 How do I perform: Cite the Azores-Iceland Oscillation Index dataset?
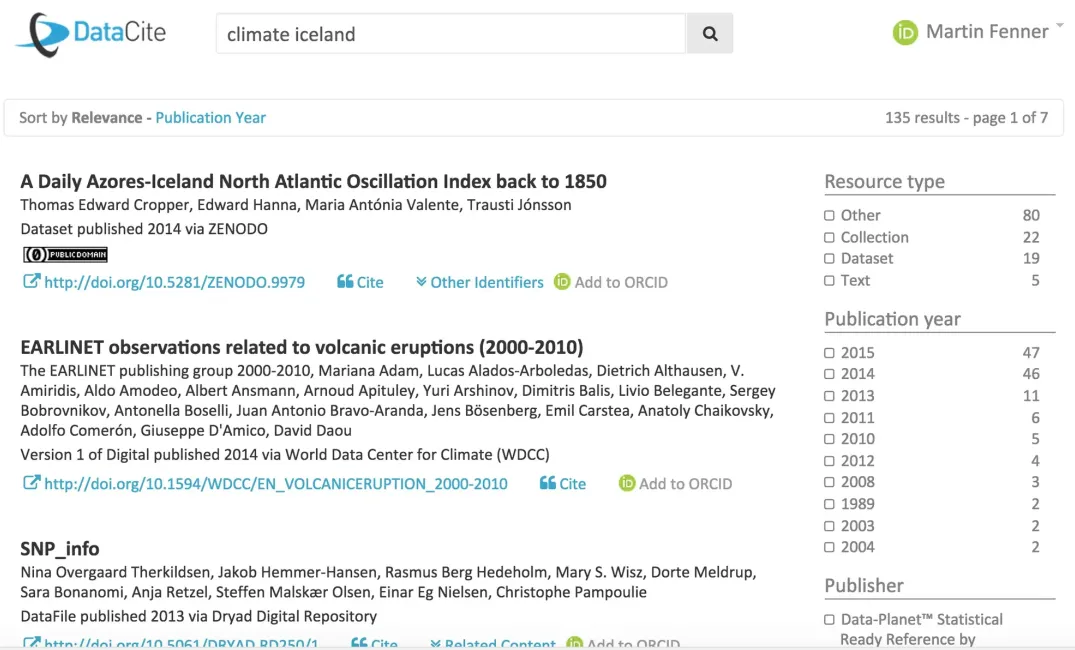pos(360,282)
